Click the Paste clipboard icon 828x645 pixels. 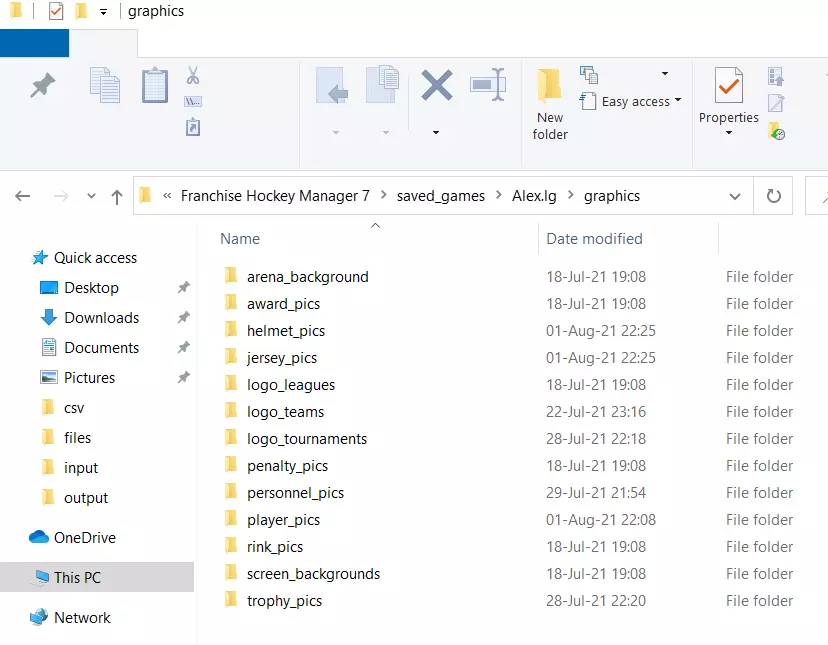click(x=155, y=85)
